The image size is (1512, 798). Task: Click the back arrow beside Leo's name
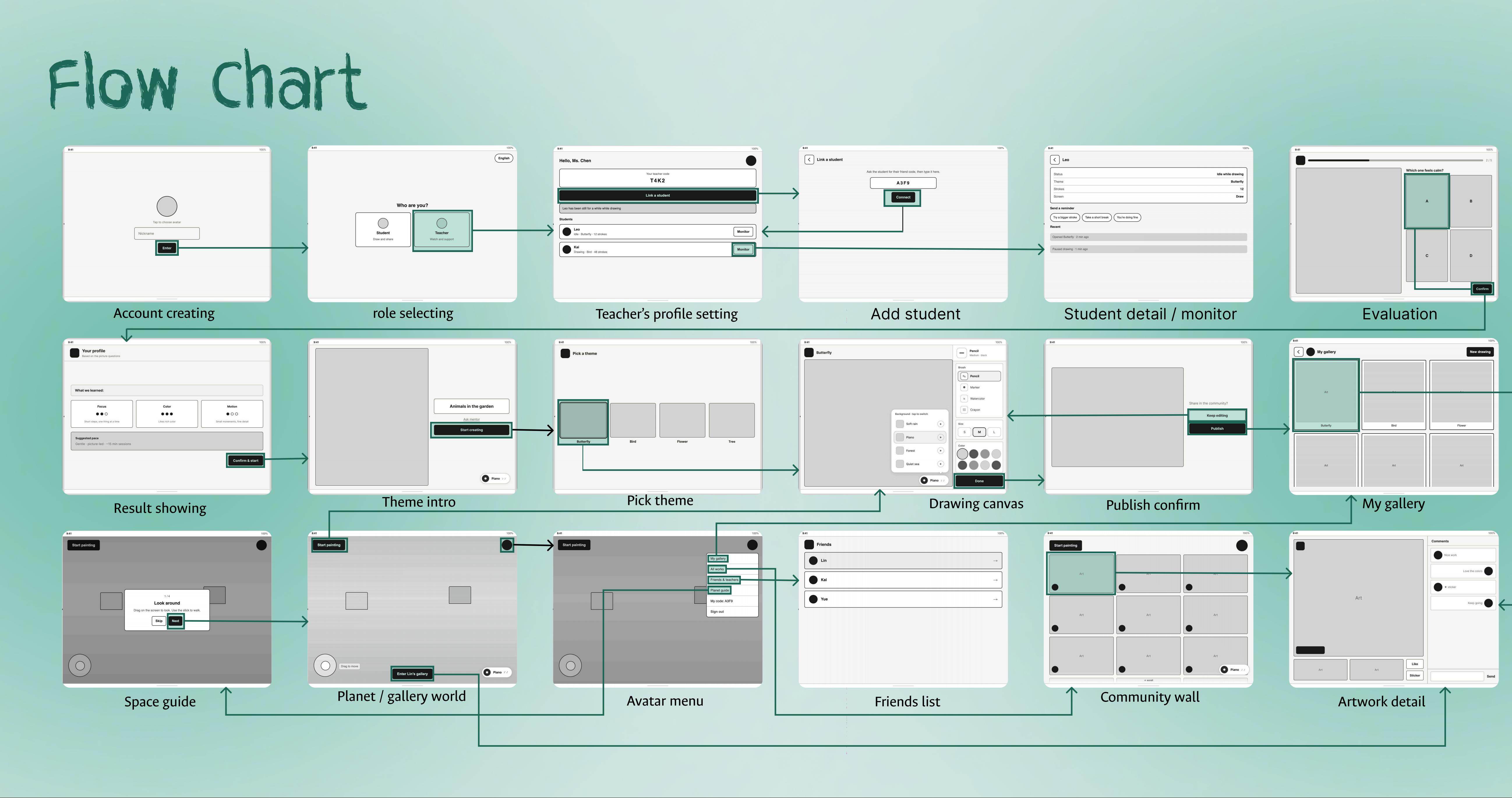click(1055, 160)
